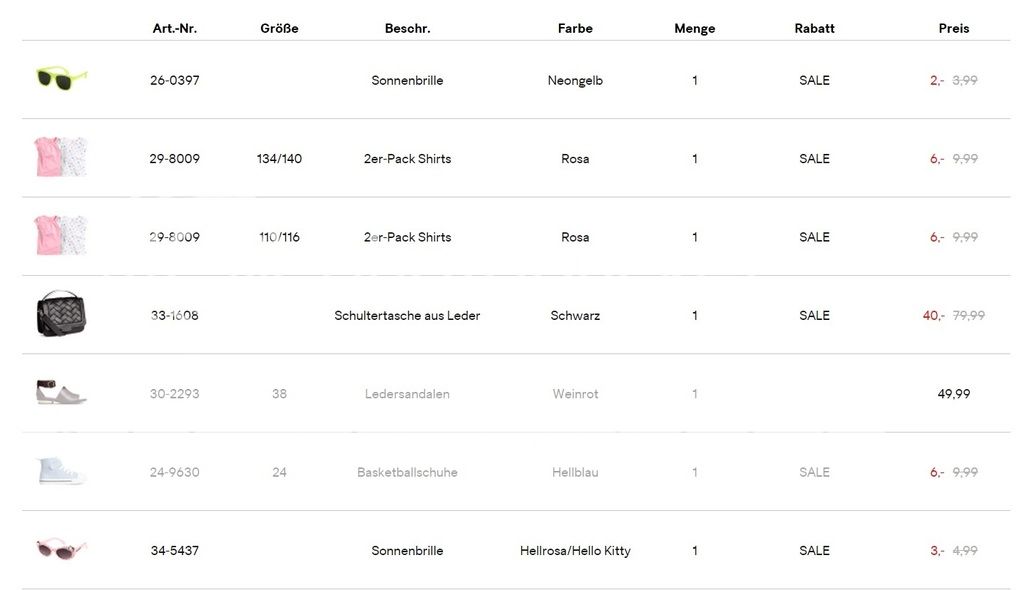Click article number 26-0397
This screenshot has height=590, width=1024.
(175, 80)
